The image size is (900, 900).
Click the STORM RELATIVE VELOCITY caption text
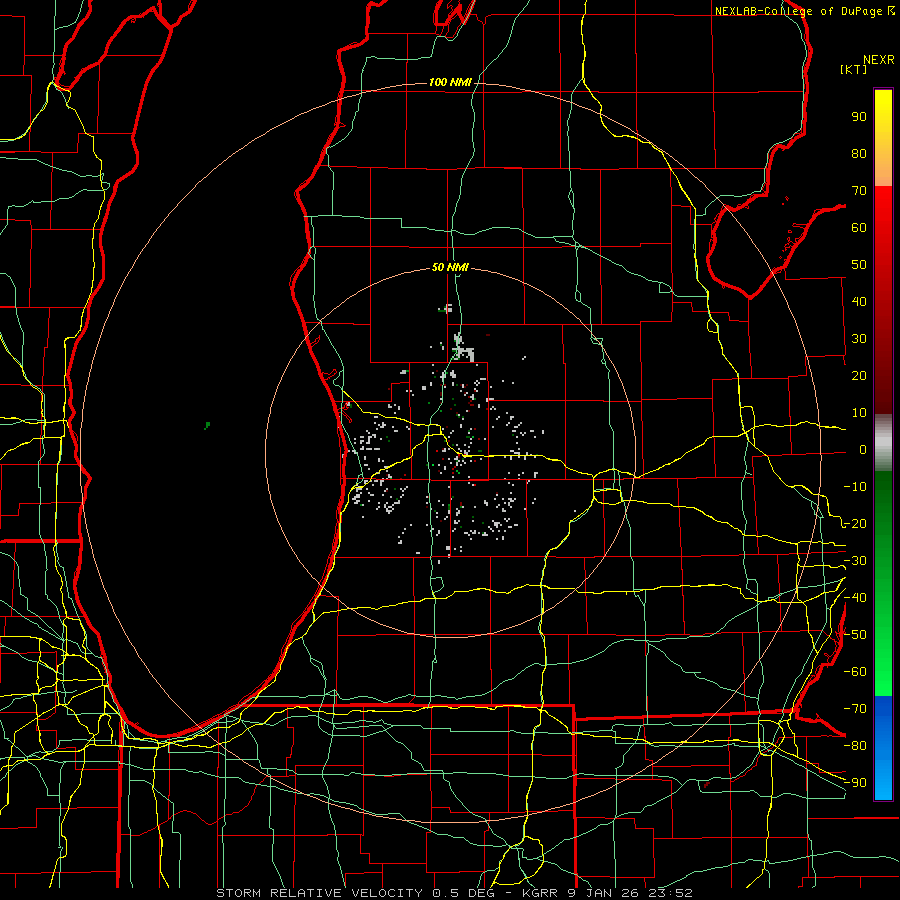pyautogui.click(x=319, y=893)
